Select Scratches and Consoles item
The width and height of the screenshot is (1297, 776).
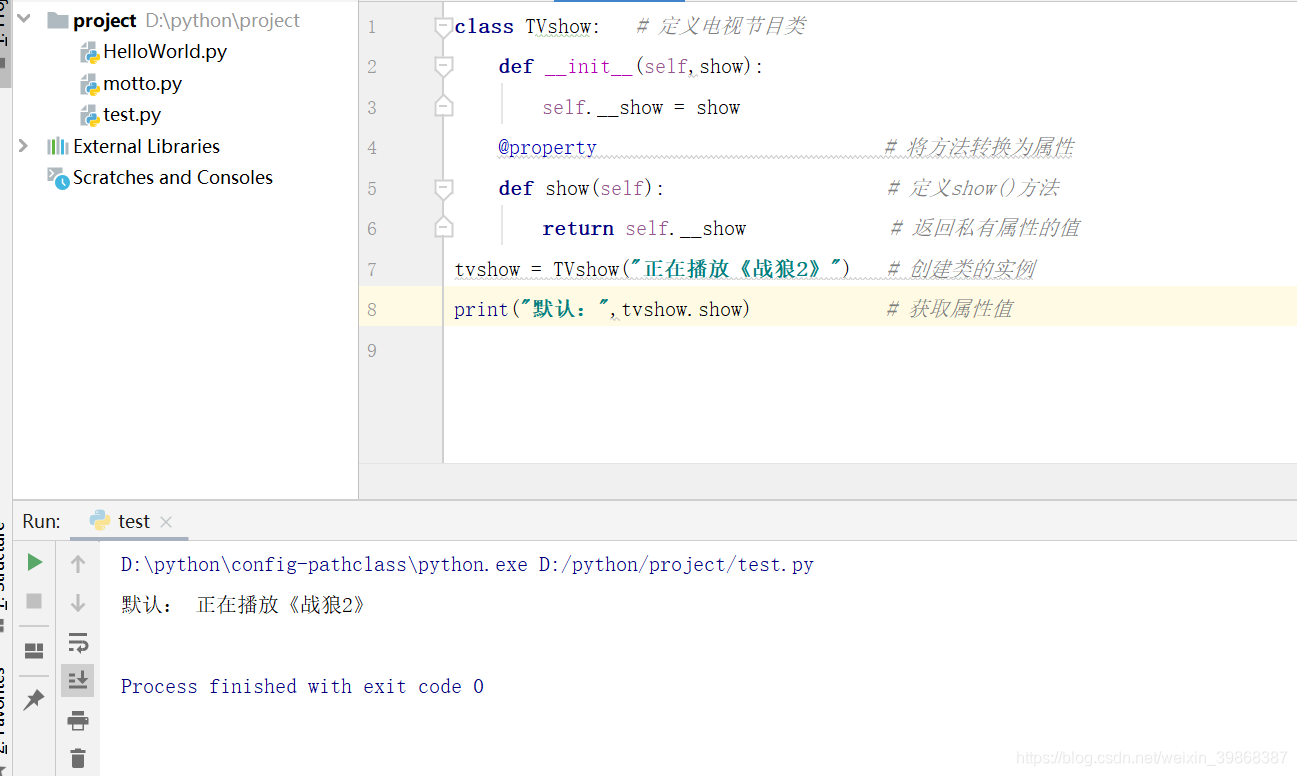(172, 177)
